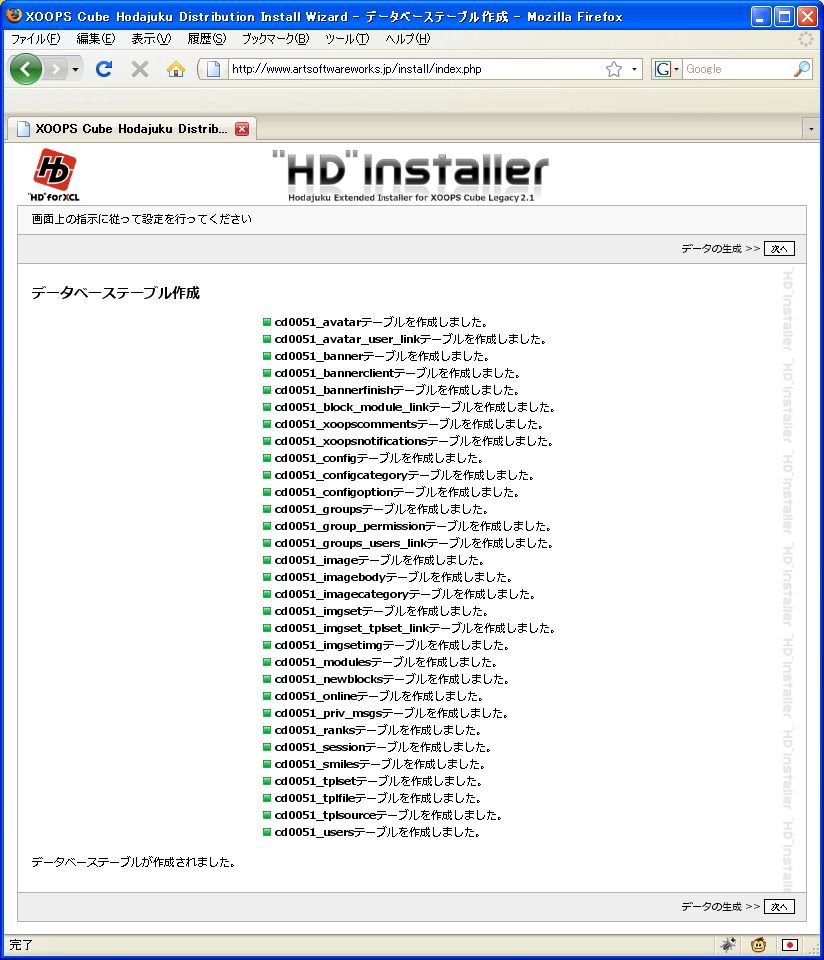Open the ファイル(F) menu
The height and width of the screenshot is (960, 824).
35,39
